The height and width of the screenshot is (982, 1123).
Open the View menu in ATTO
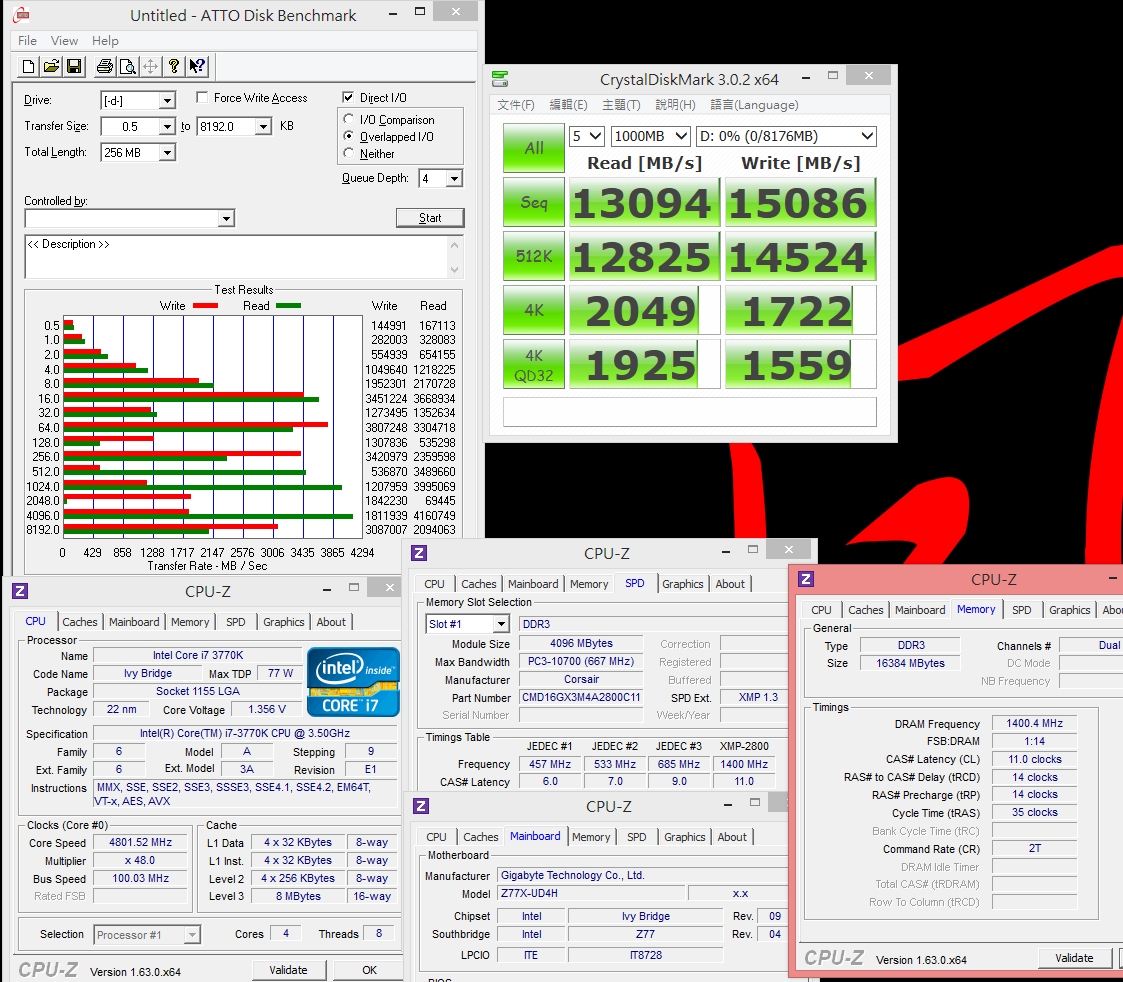(64, 41)
